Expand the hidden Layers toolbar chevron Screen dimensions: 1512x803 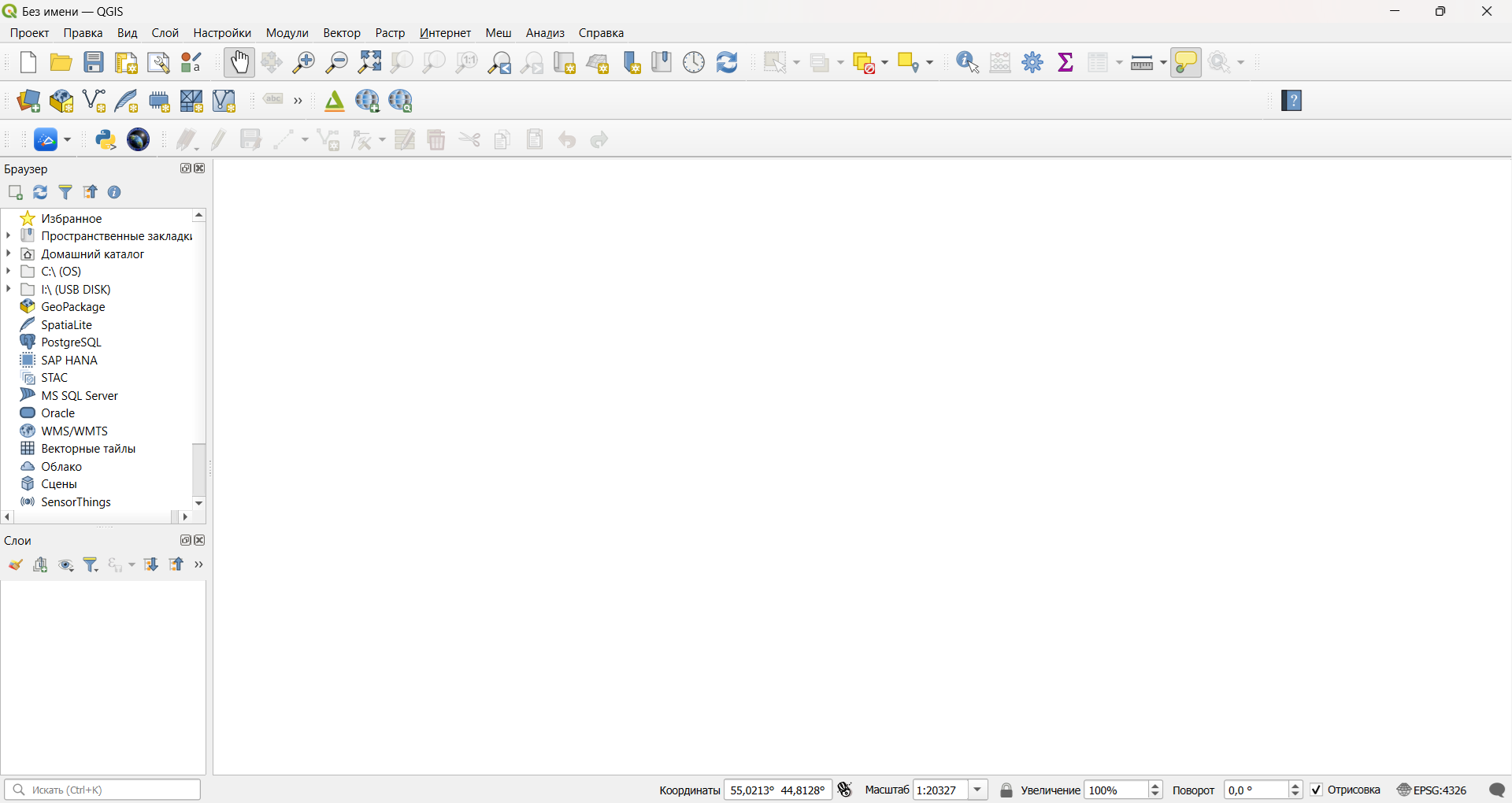tap(199, 565)
